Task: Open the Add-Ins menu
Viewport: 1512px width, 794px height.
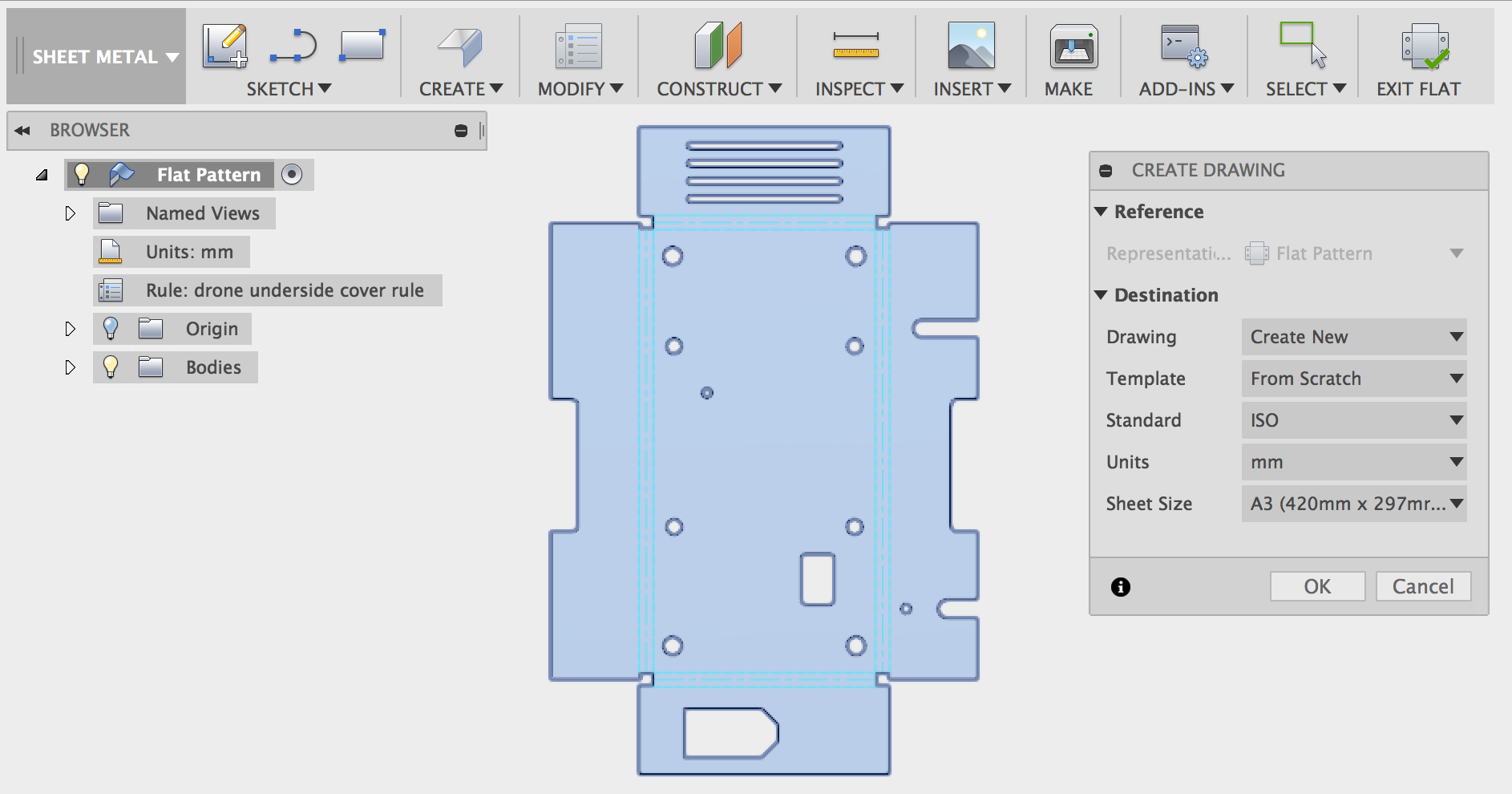Action: tap(1187, 89)
